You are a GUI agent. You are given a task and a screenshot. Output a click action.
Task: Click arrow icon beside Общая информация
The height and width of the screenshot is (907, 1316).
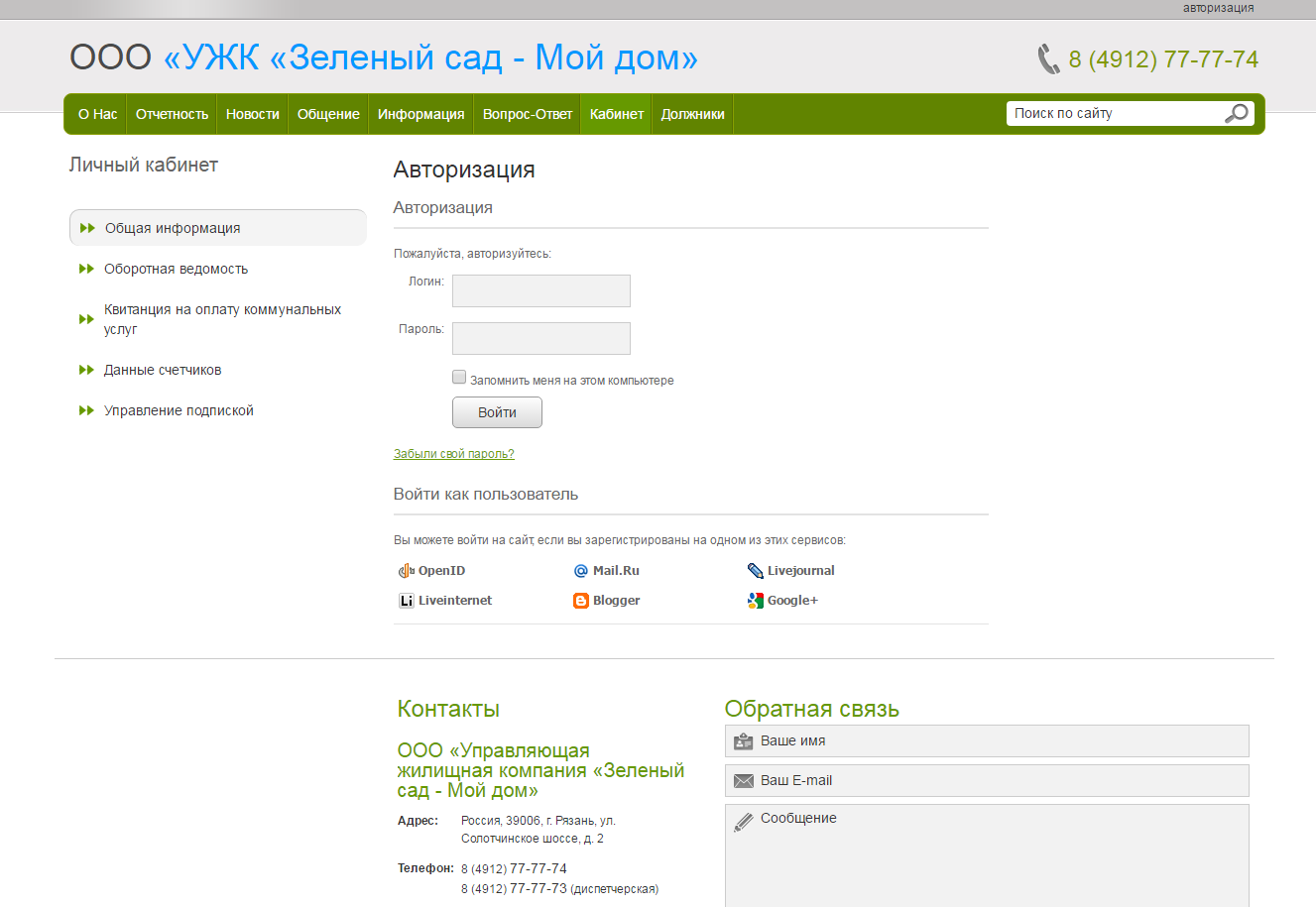(x=87, y=228)
